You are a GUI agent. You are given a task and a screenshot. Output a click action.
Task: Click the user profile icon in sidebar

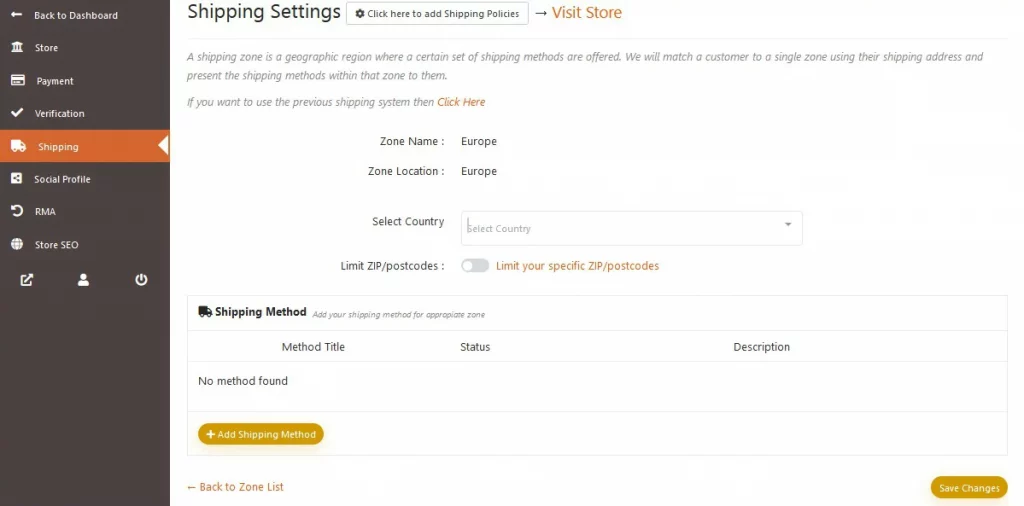[83, 279]
